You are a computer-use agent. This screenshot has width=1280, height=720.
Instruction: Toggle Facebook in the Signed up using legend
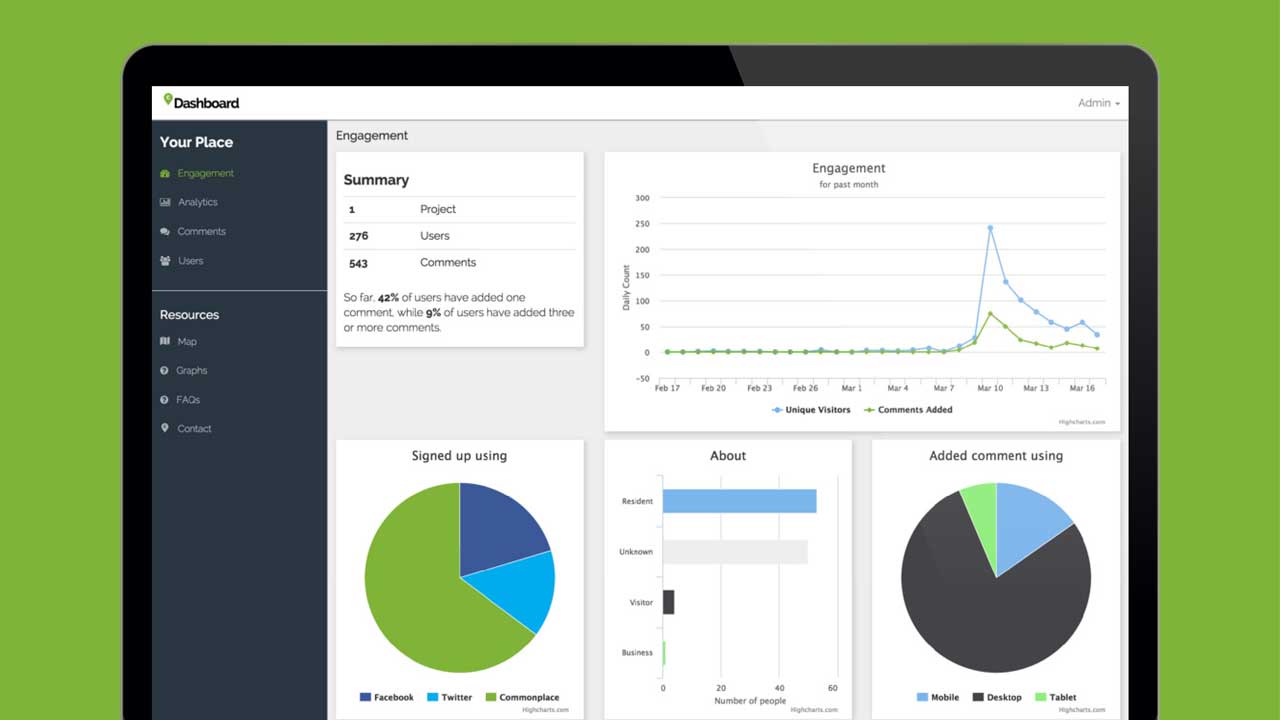click(x=388, y=697)
